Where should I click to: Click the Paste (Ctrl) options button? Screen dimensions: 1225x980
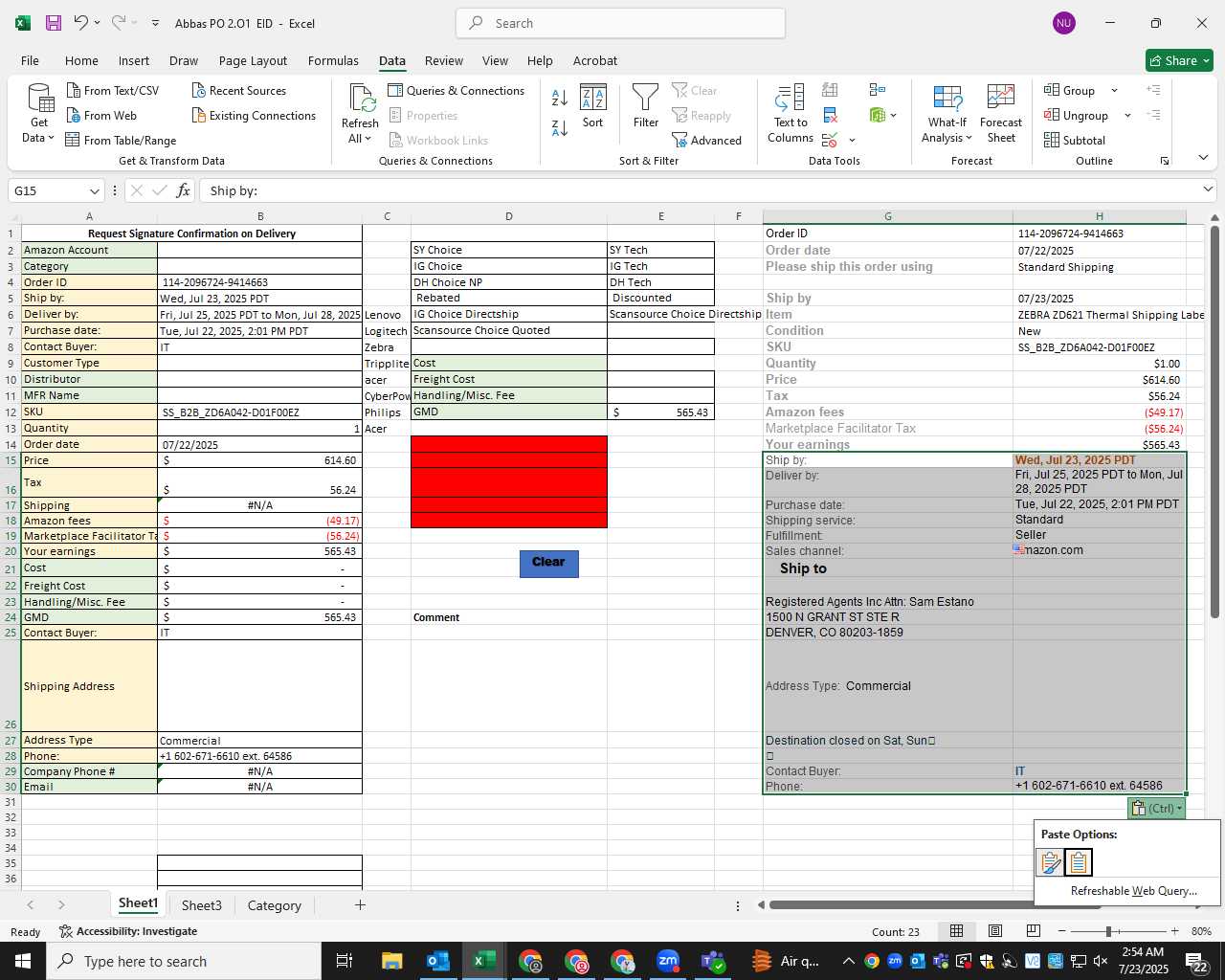coord(1156,809)
